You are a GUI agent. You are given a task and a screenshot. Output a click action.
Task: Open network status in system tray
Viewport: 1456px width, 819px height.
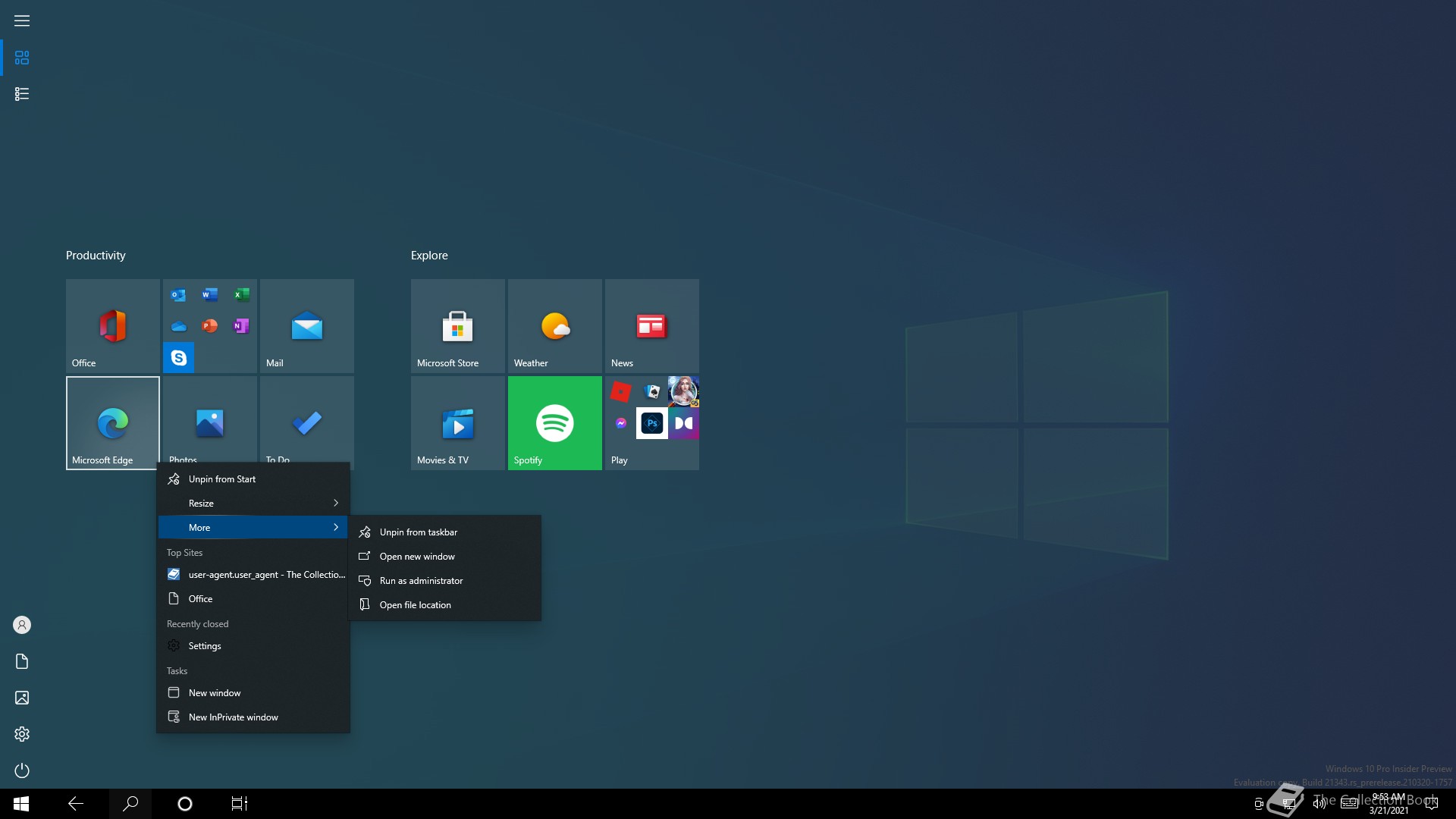click(x=1288, y=804)
